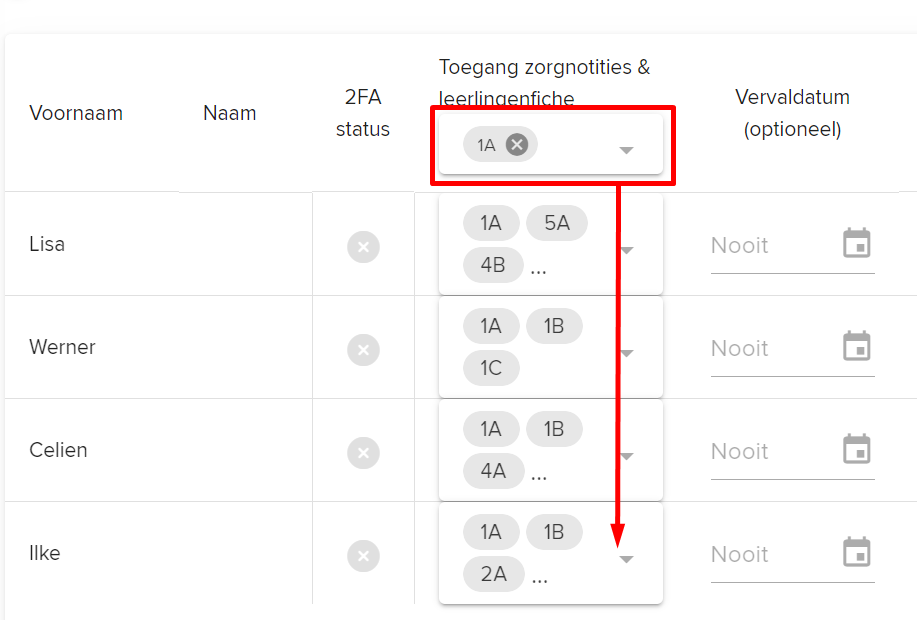Sort by the Voornaam column header
The image size is (917, 620).
click(x=76, y=113)
